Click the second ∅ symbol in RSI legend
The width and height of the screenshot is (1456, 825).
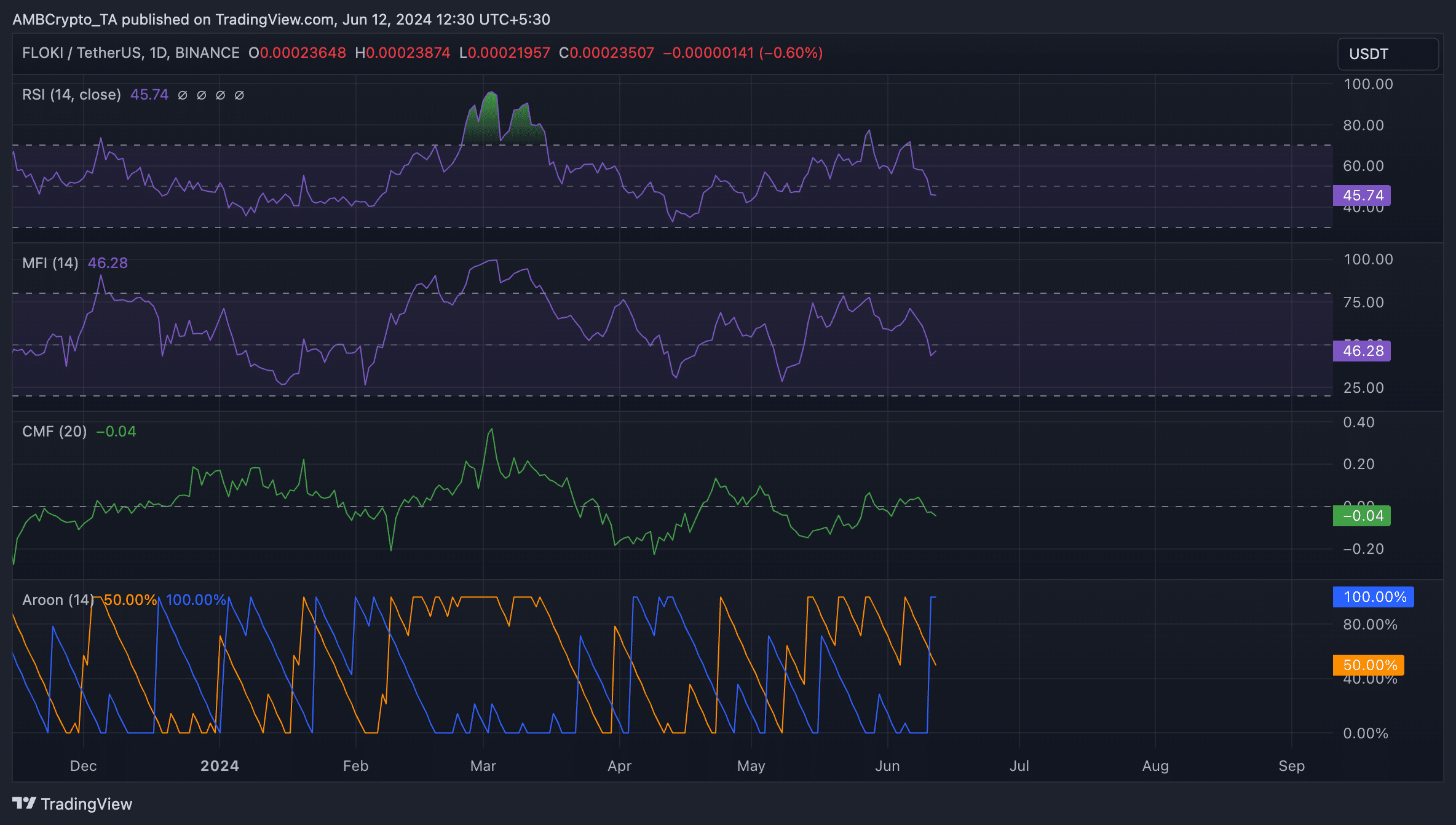[202, 95]
